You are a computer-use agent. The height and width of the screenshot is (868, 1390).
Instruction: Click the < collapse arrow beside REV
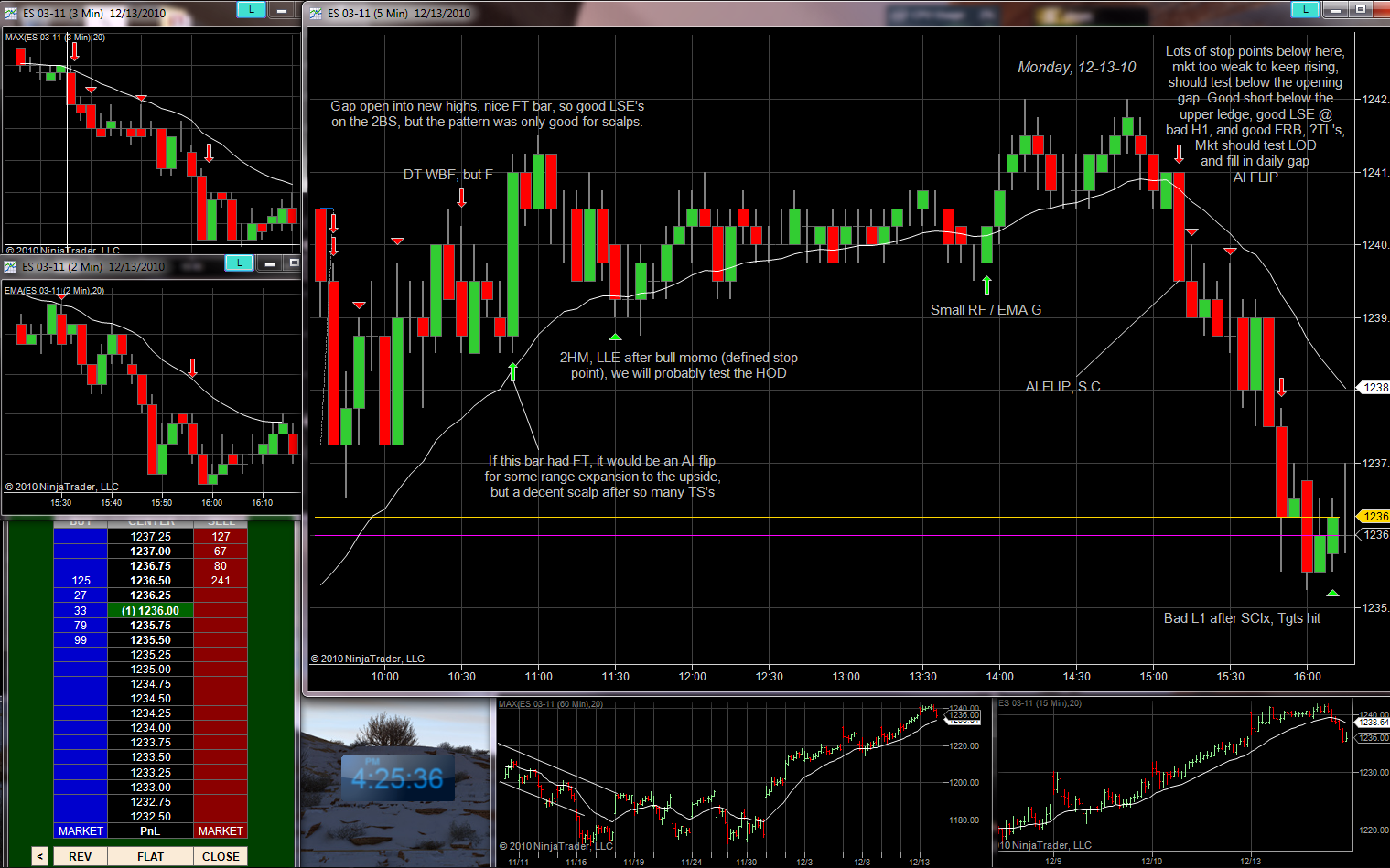pyautogui.click(x=39, y=856)
